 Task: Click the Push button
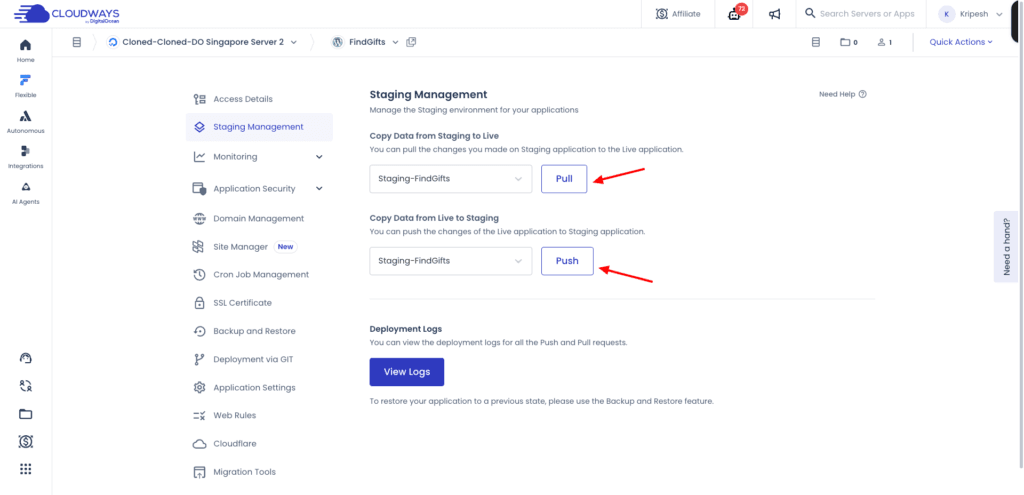(x=568, y=261)
